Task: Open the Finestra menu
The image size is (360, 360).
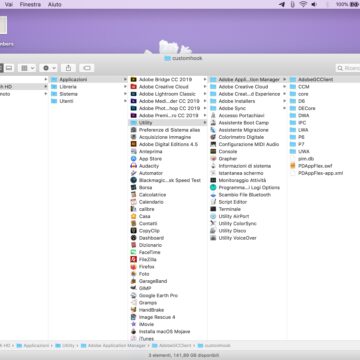Action: point(30,4)
